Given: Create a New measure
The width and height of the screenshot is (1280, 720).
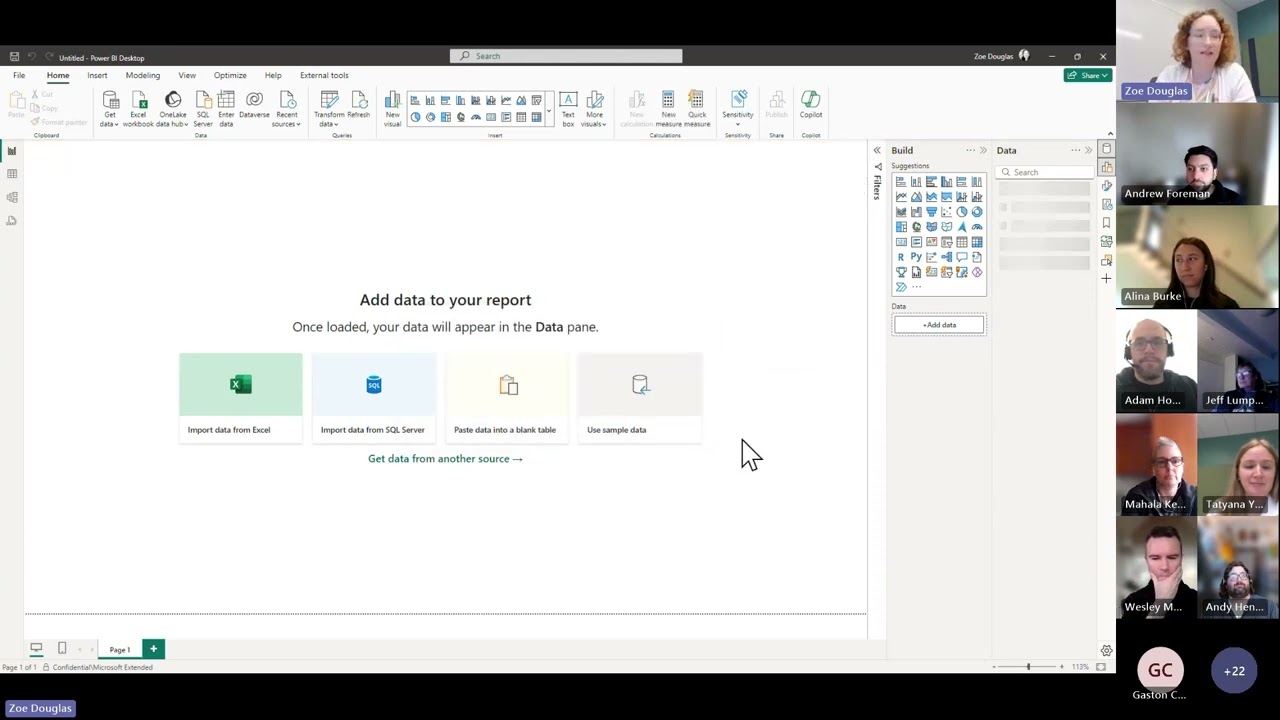Looking at the screenshot, I should (668, 108).
